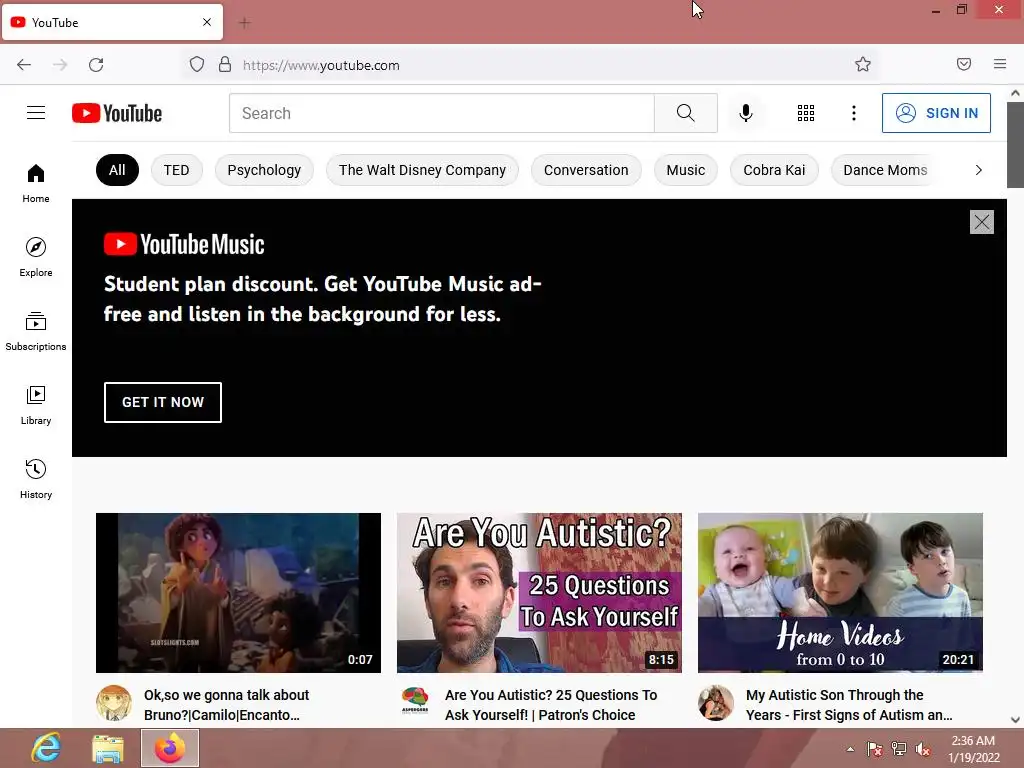
Task: Play the Are You Autistic thumbnail
Action: coord(539,592)
